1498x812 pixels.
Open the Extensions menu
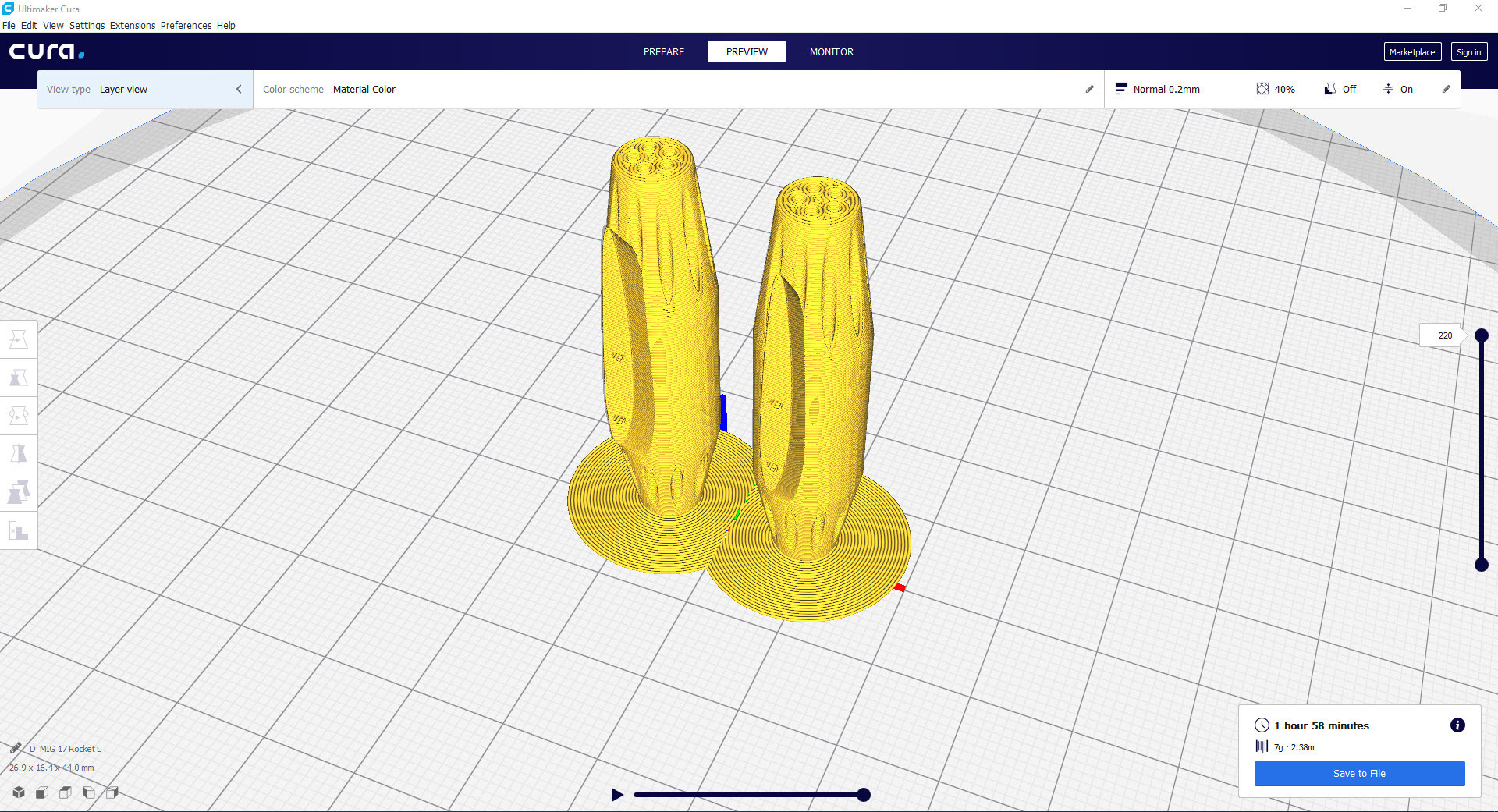pos(133,25)
